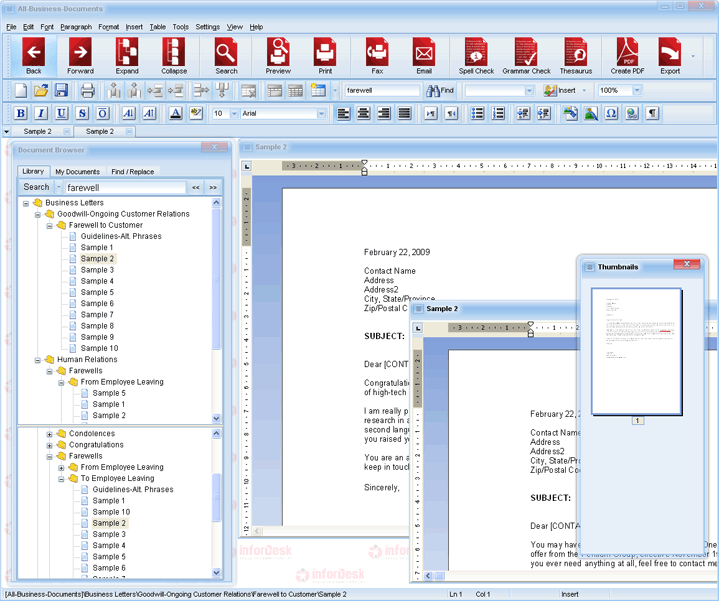
Task: Click the farewell find field in toolbar
Action: (382, 90)
